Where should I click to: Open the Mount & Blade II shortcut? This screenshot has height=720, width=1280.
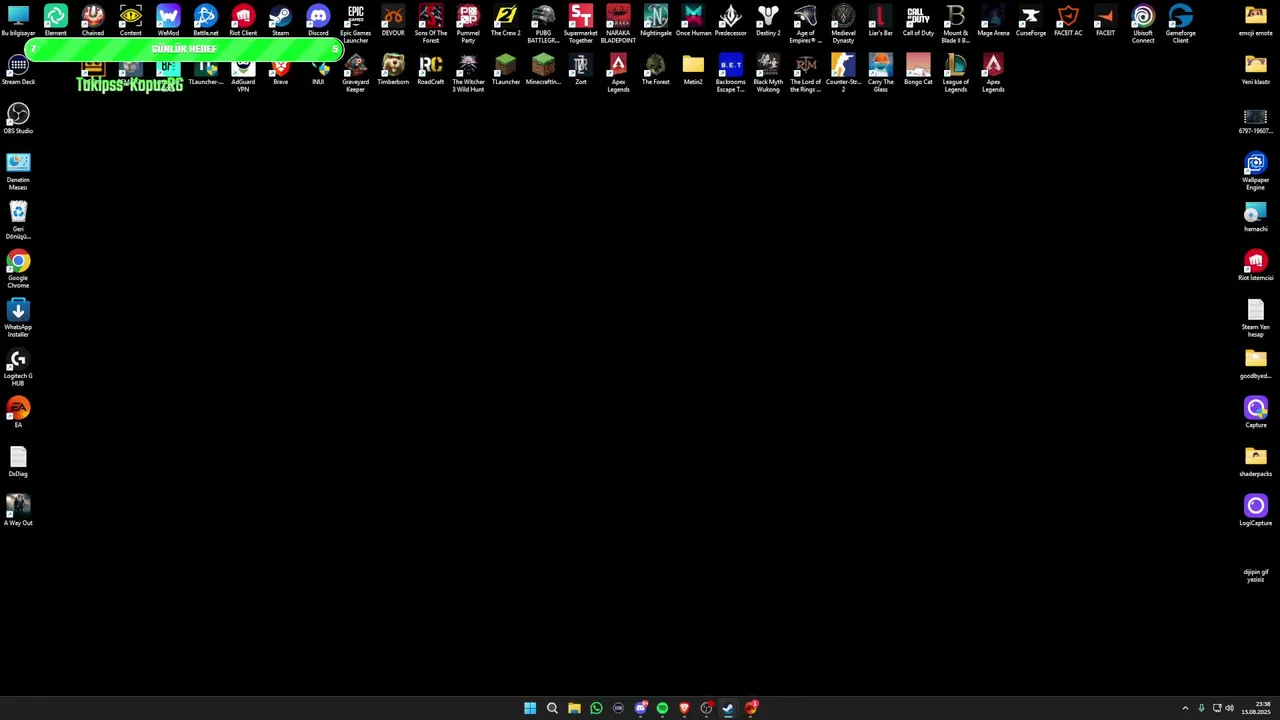click(x=955, y=24)
